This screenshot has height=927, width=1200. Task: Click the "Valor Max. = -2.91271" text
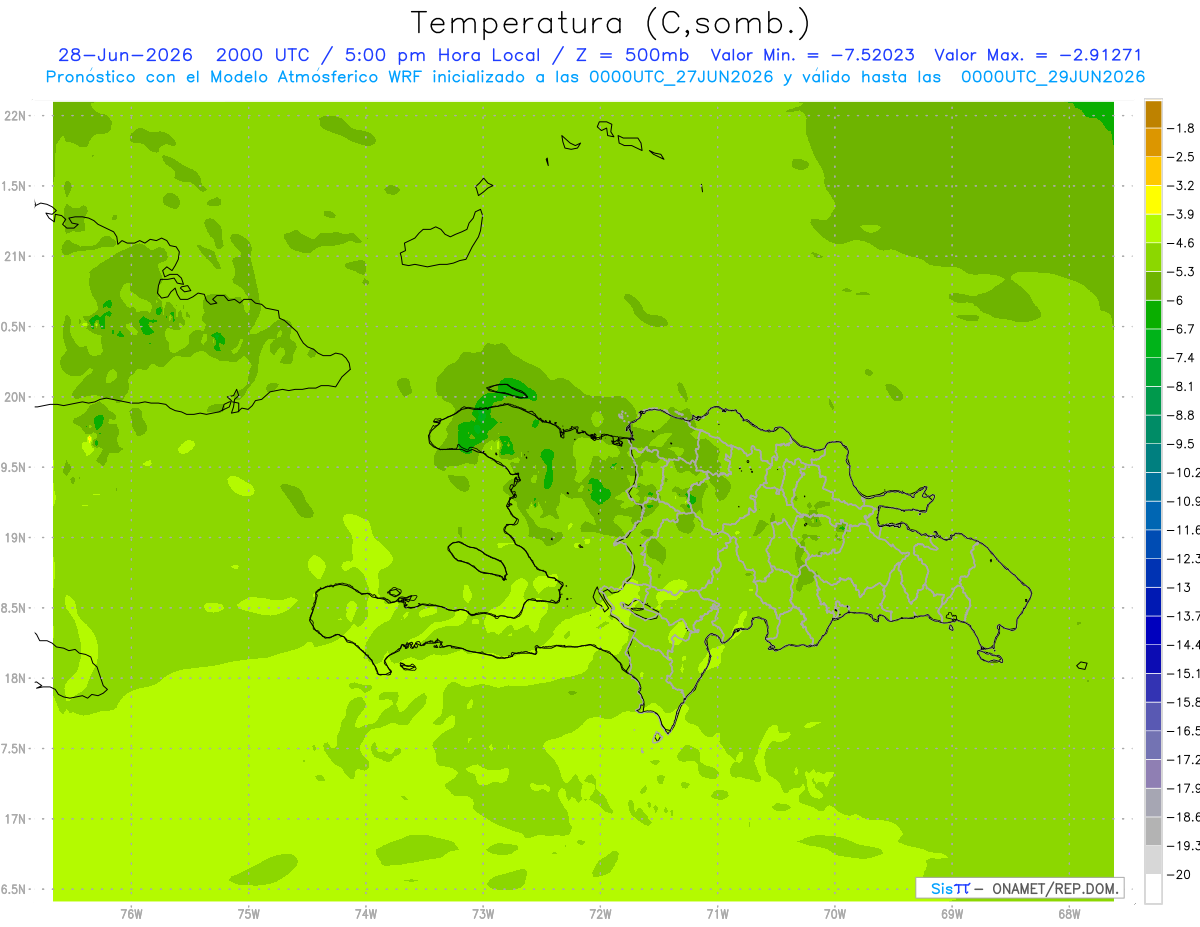point(1038,56)
